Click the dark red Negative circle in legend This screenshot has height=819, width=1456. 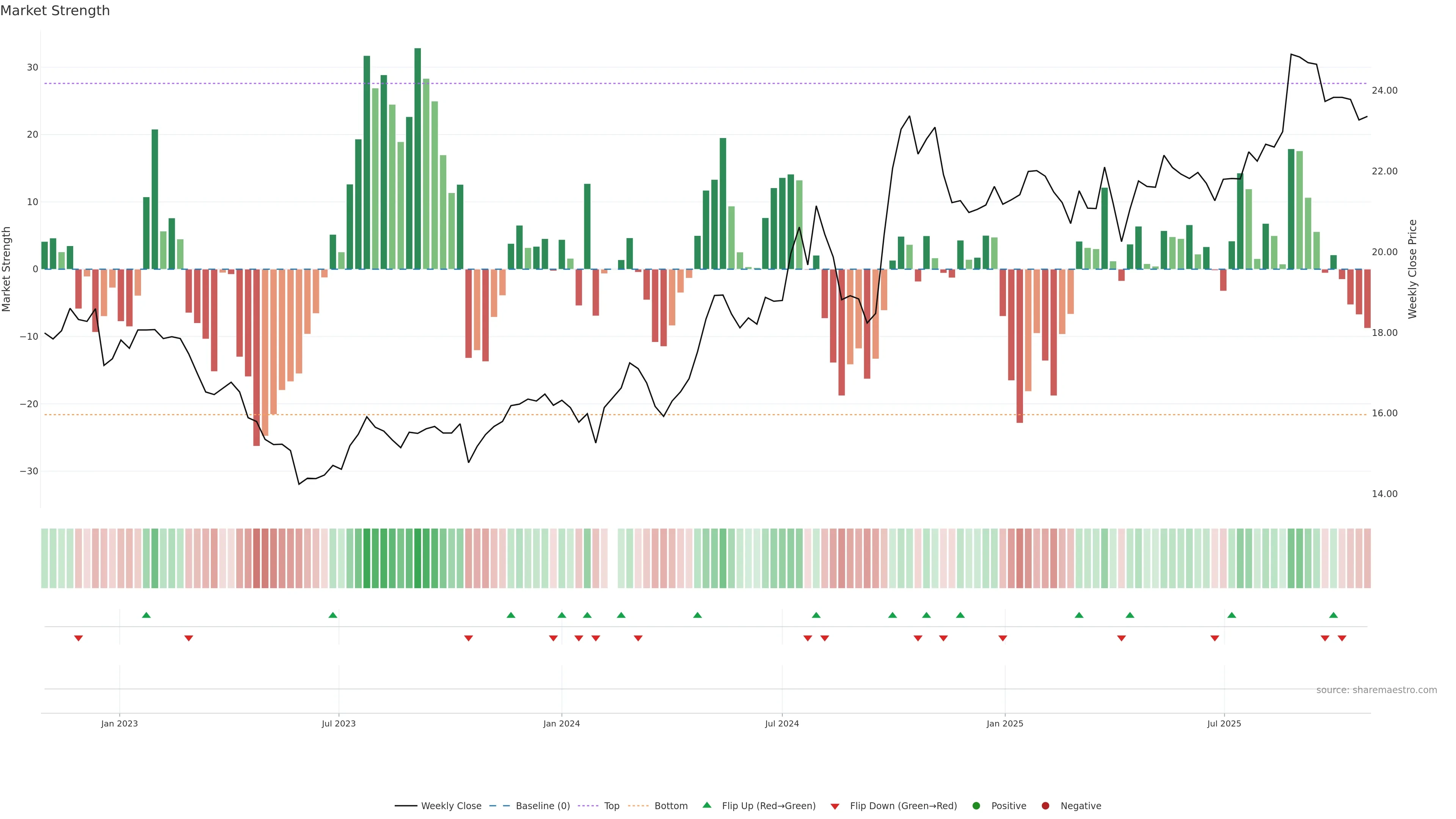tap(1045, 805)
